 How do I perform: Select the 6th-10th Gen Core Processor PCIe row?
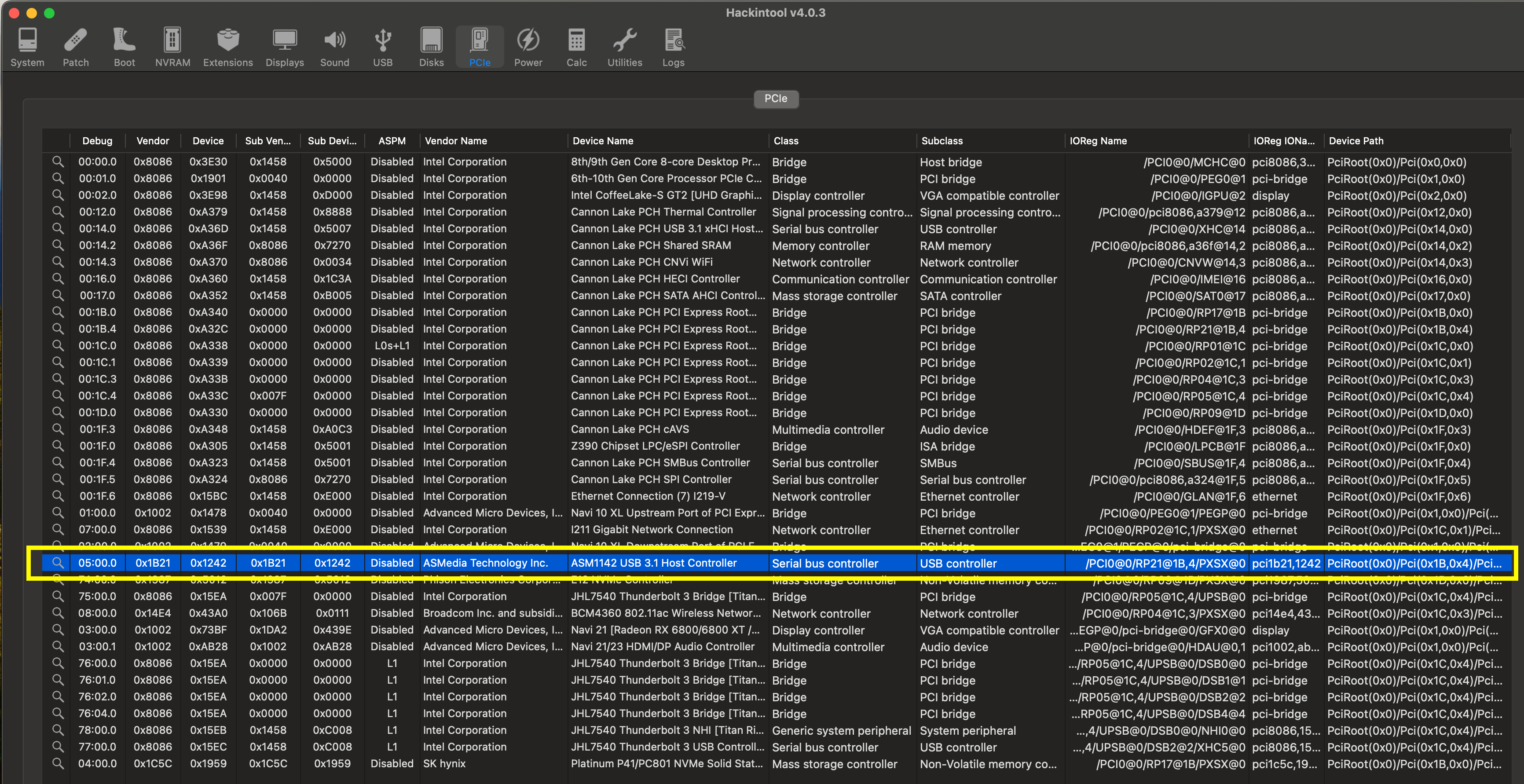[776, 178]
